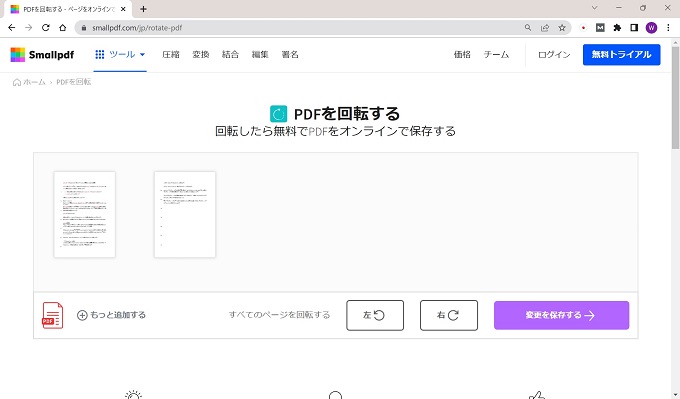Click the Smallpdf logo
Image resolution: width=680 pixels, height=399 pixels.
coord(42,55)
